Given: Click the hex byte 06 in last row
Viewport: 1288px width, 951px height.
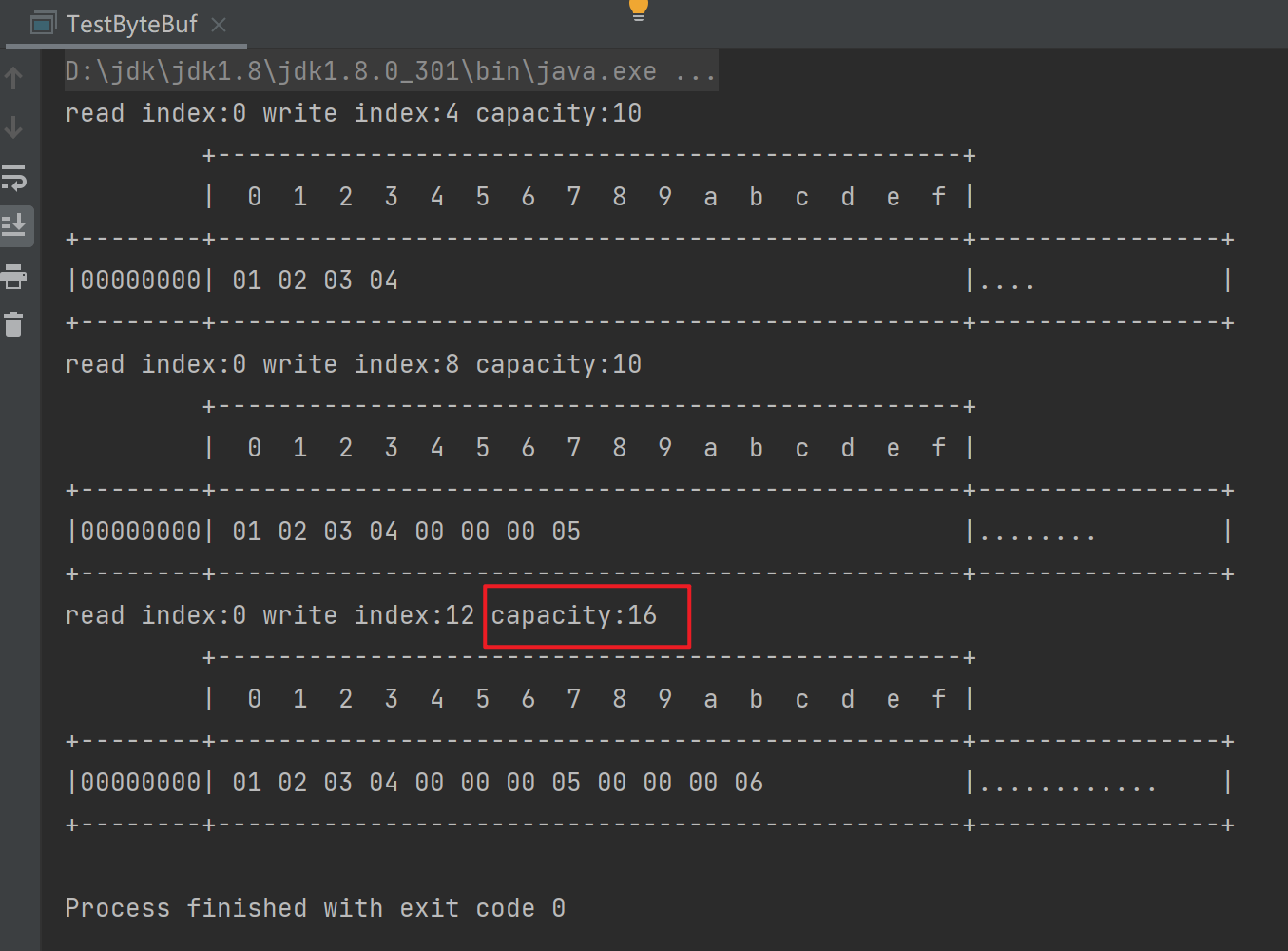Looking at the screenshot, I should point(748,783).
